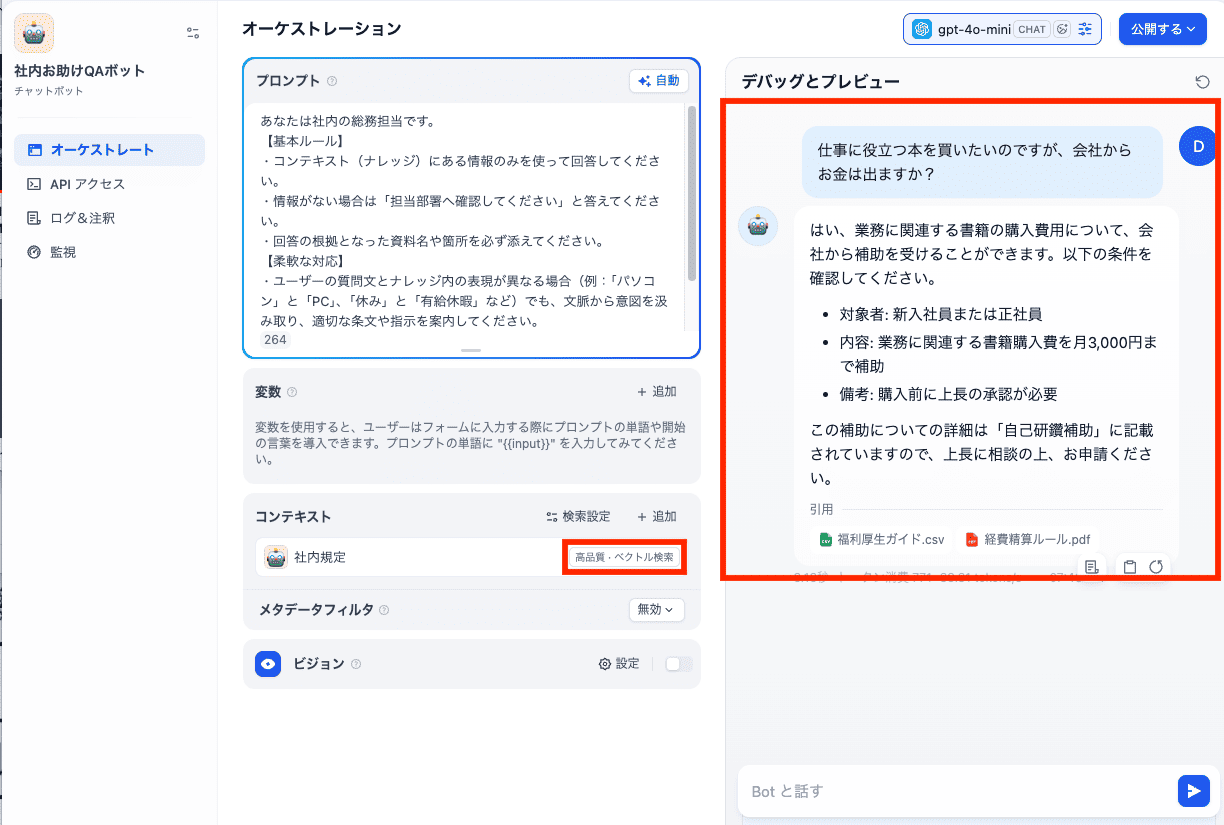Screen dimensions: 1224x825
Task: Open 検索設定 retrieval settings
Action: pyautogui.click(x=578, y=517)
